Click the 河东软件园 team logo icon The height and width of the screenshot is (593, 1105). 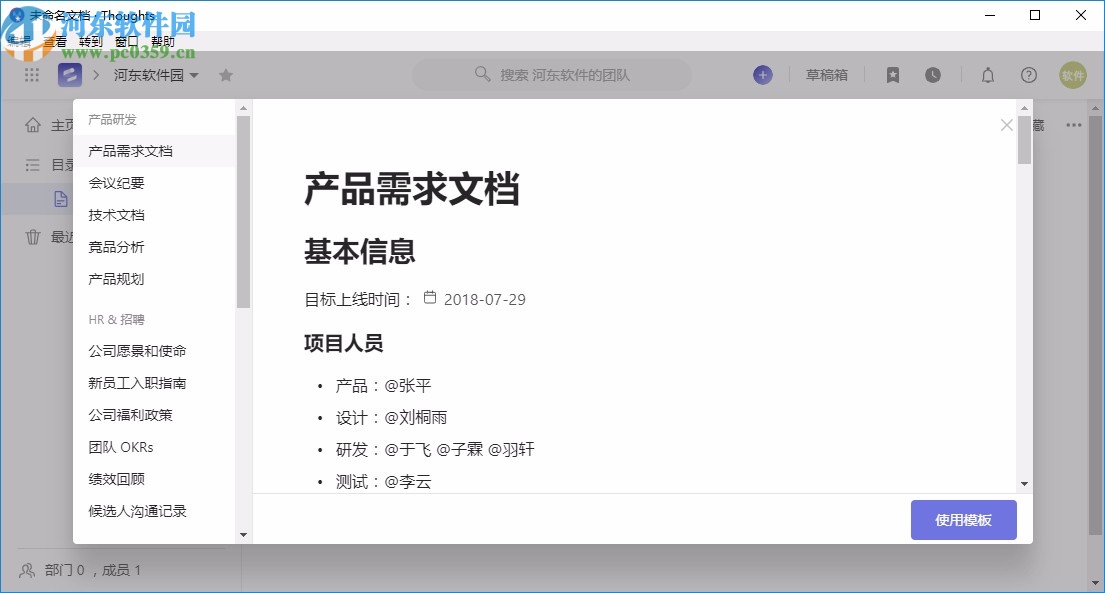68,75
